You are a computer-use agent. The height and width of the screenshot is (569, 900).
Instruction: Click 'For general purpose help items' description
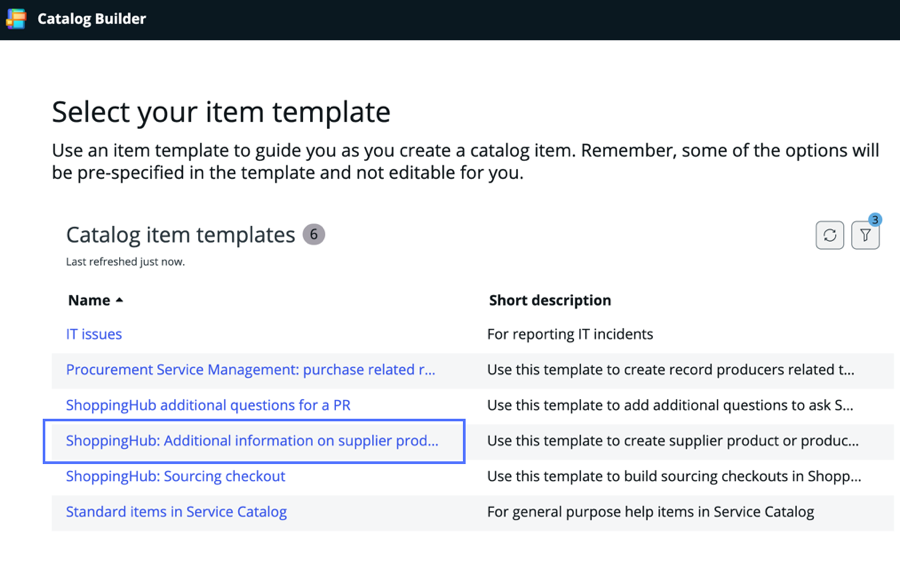(x=650, y=512)
